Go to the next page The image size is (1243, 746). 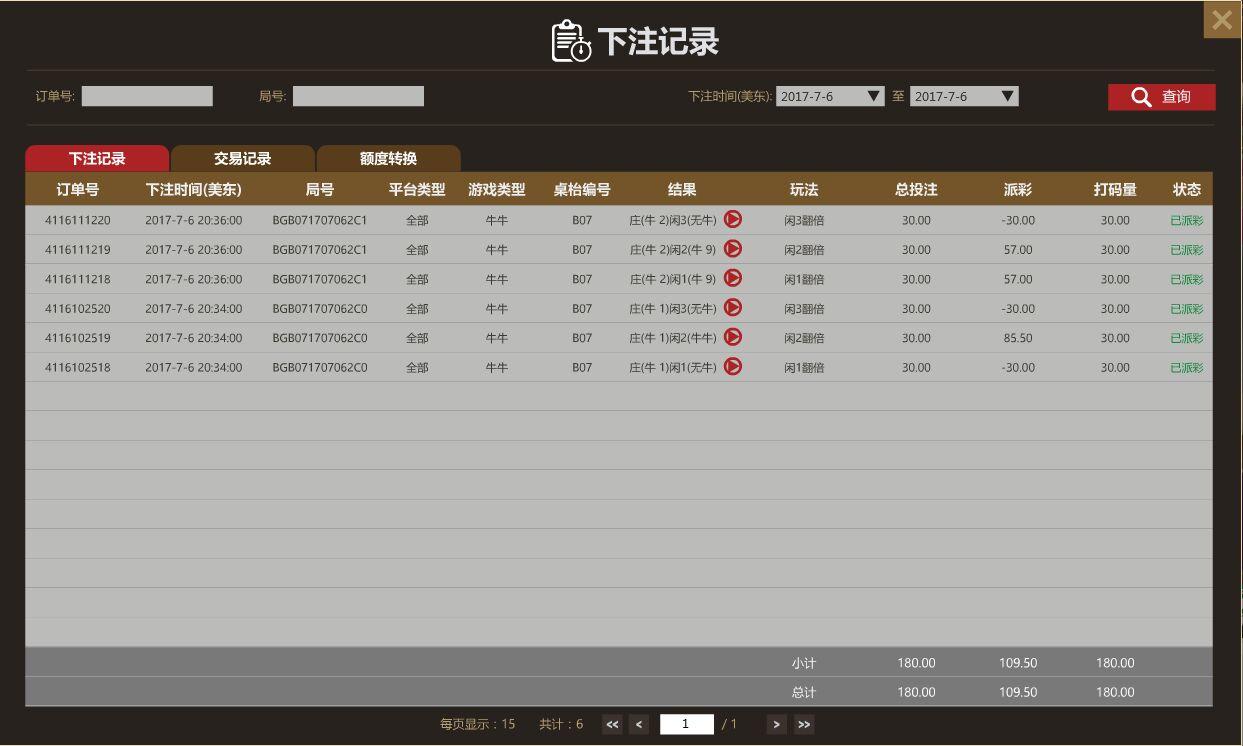776,725
